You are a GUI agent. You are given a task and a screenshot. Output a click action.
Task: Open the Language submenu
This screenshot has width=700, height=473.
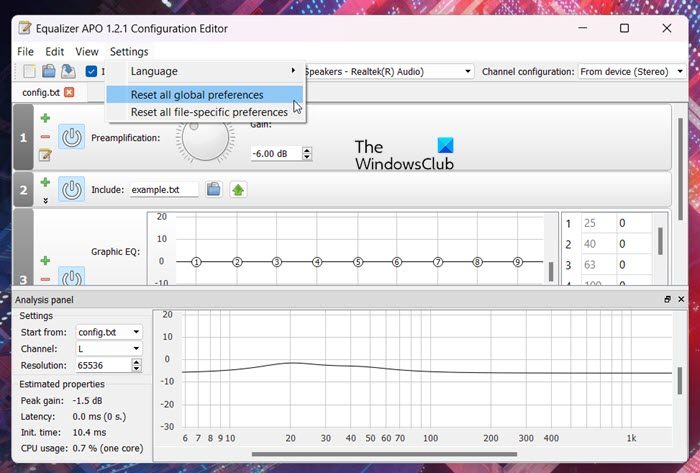point(205,71)
